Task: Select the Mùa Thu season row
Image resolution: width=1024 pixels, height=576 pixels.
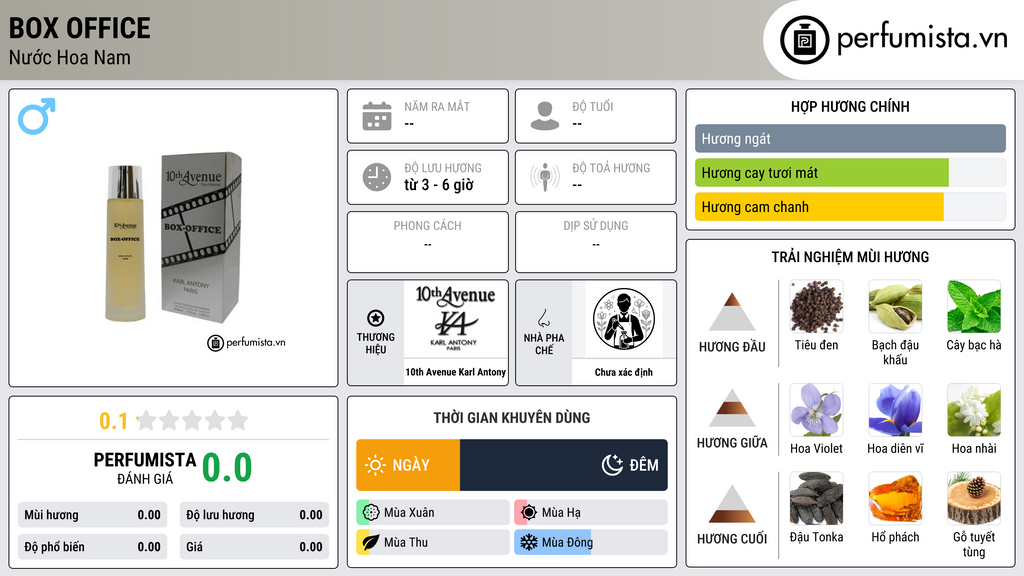Action: [x=433, y=542]
